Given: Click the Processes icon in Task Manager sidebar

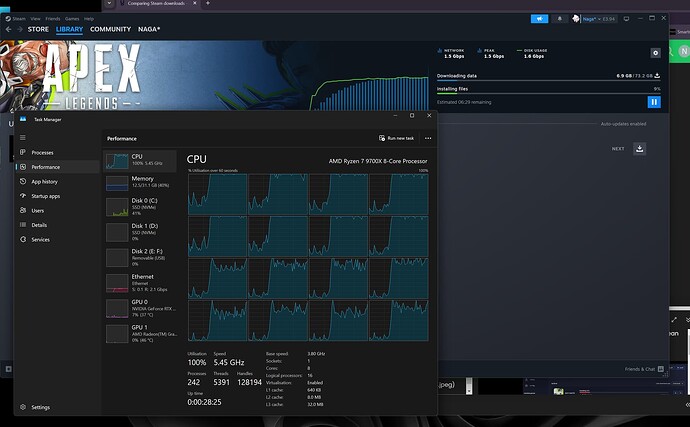Looking at the screenshot, I should coord(23,152).
